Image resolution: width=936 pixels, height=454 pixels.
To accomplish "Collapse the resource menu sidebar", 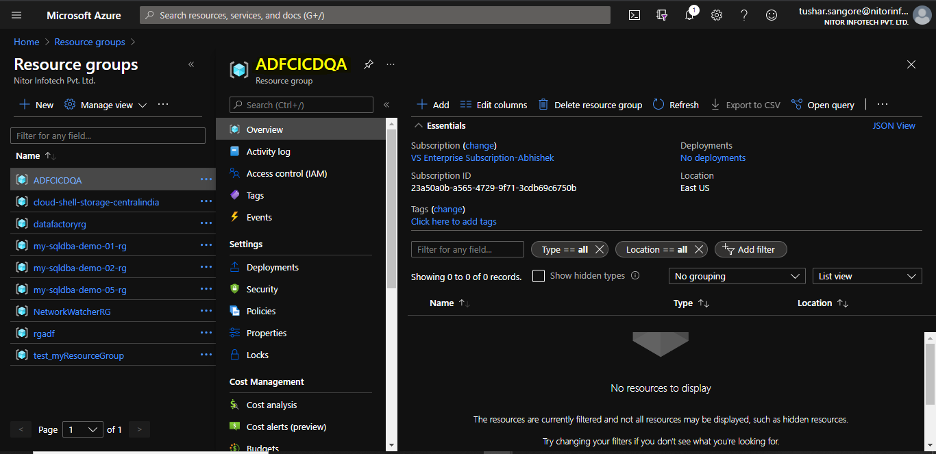I will [386, 104].
